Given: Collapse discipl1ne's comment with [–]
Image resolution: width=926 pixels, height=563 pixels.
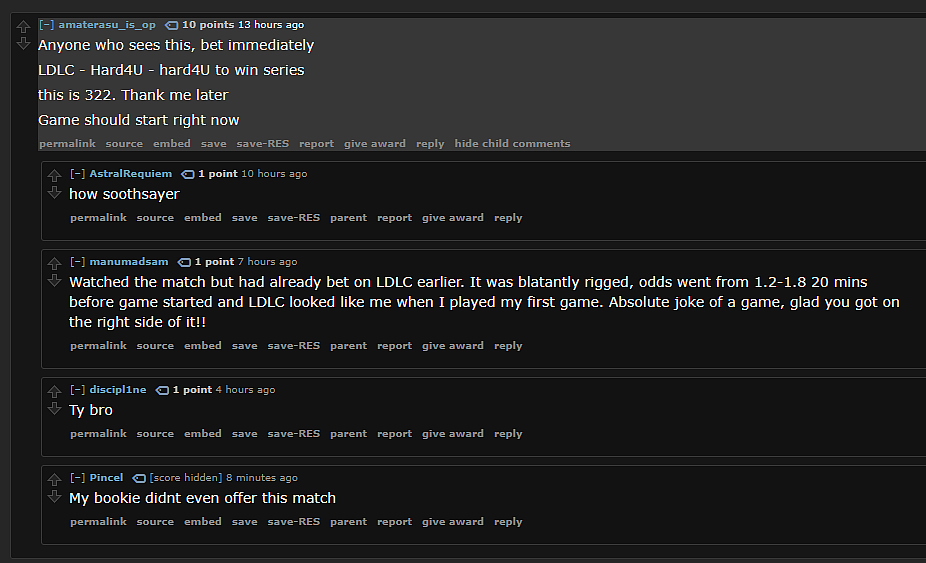Looking at the screenshot, I should [x=77, y=389].
